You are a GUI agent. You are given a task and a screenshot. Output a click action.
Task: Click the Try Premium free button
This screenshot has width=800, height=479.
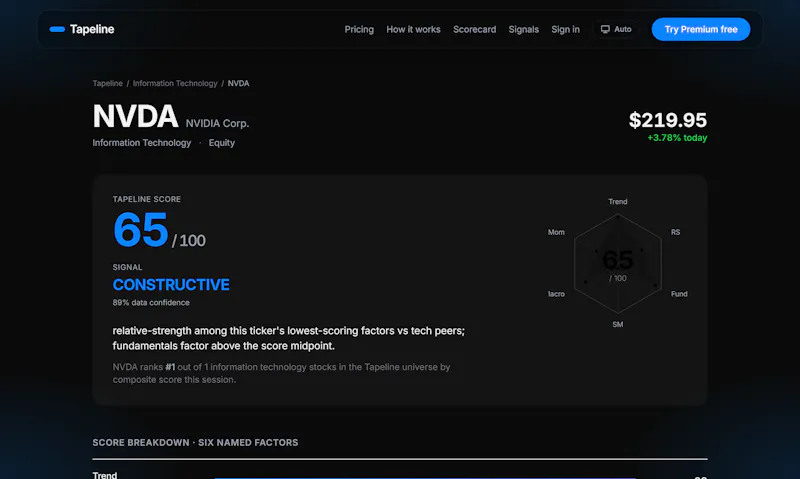(701, 29)
